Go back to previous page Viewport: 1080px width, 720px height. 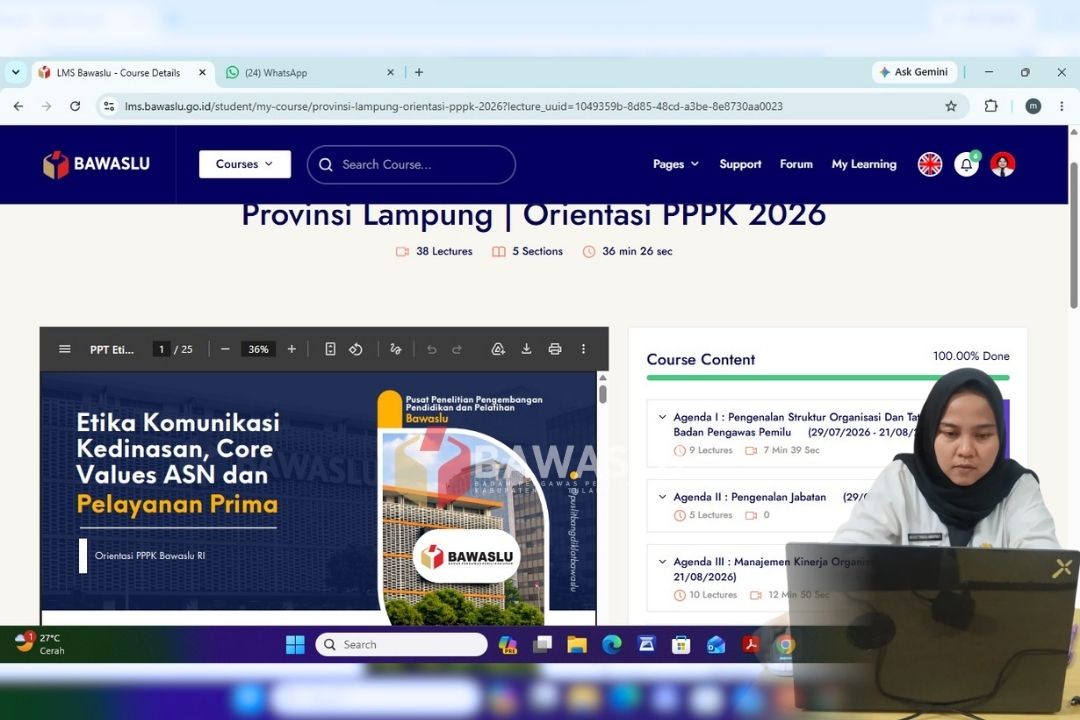19,106
